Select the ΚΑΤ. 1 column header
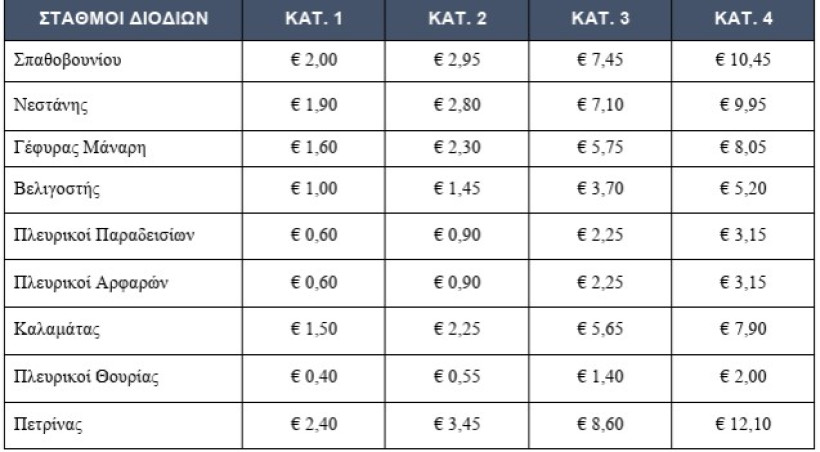820x452 pixels. [314, 19]
